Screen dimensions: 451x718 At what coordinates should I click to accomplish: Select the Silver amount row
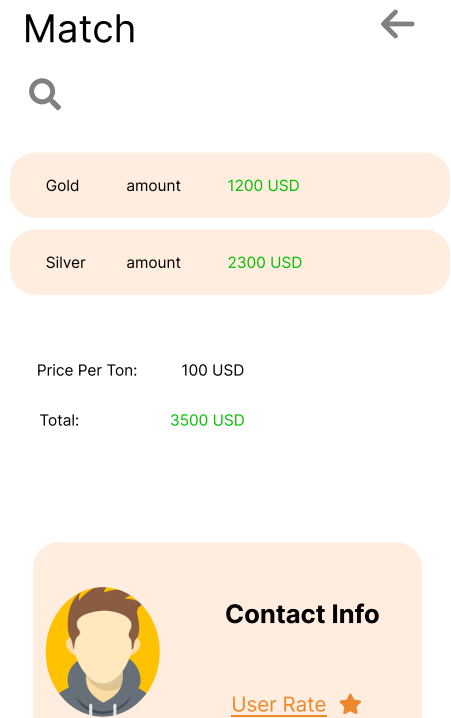coord(230,262)
